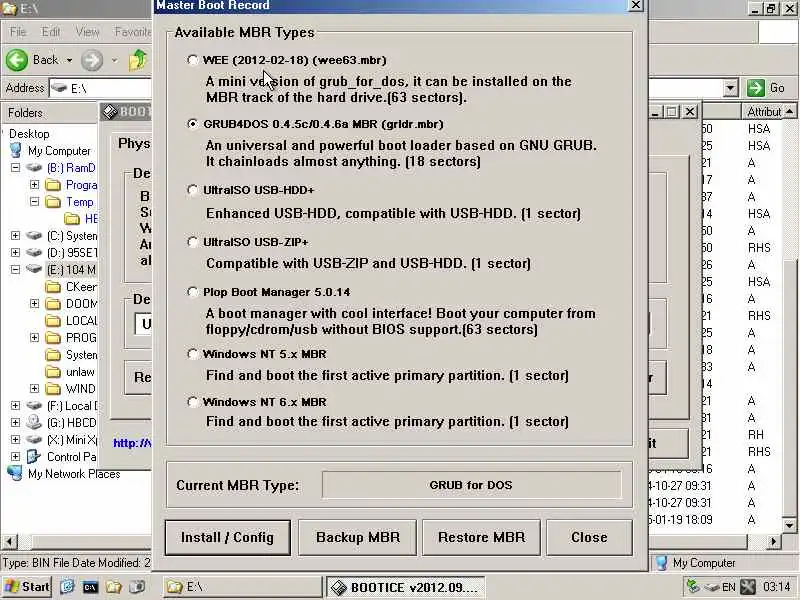
Task: Select Windows NT 6.x MBR option
Action: click(x=192, y=402)
